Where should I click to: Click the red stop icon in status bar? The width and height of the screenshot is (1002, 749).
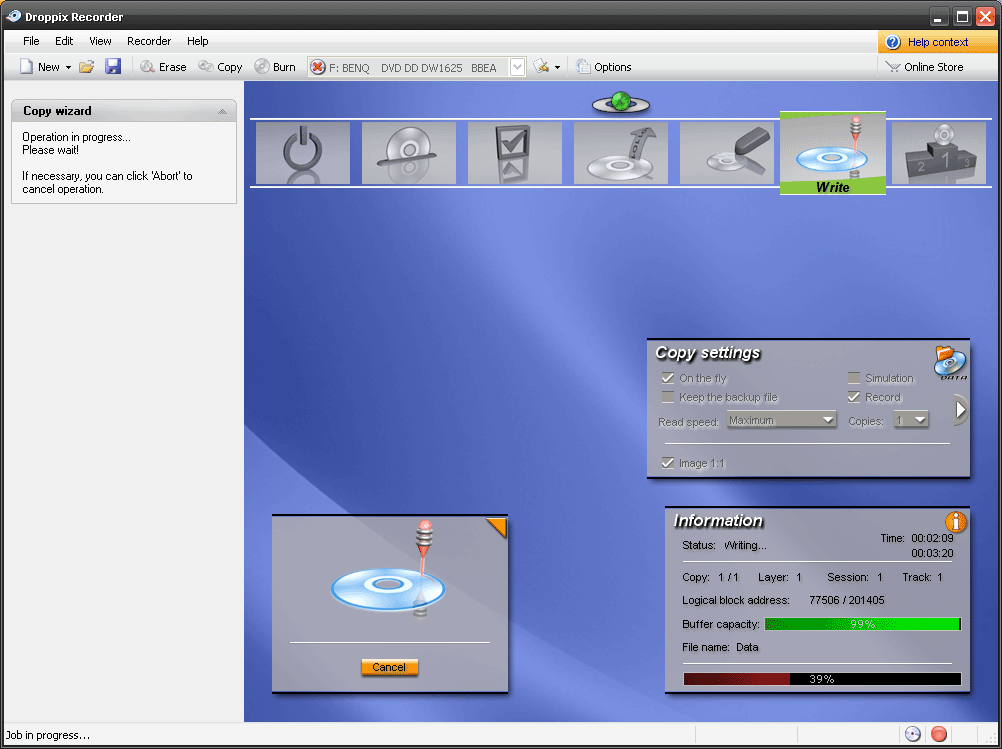[938, 734]
